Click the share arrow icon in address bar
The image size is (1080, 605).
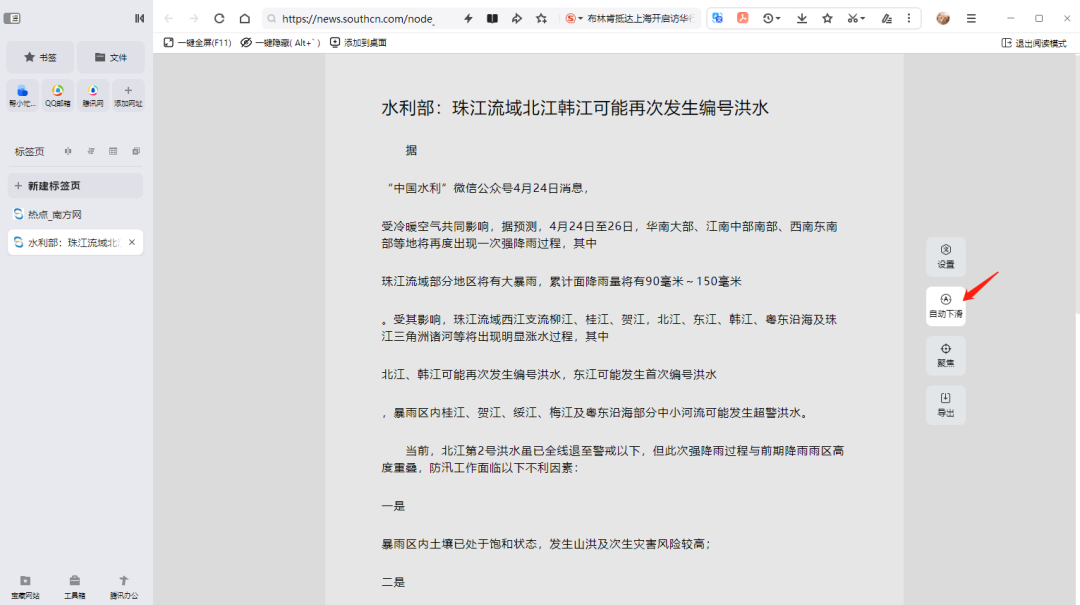(517, 19)
